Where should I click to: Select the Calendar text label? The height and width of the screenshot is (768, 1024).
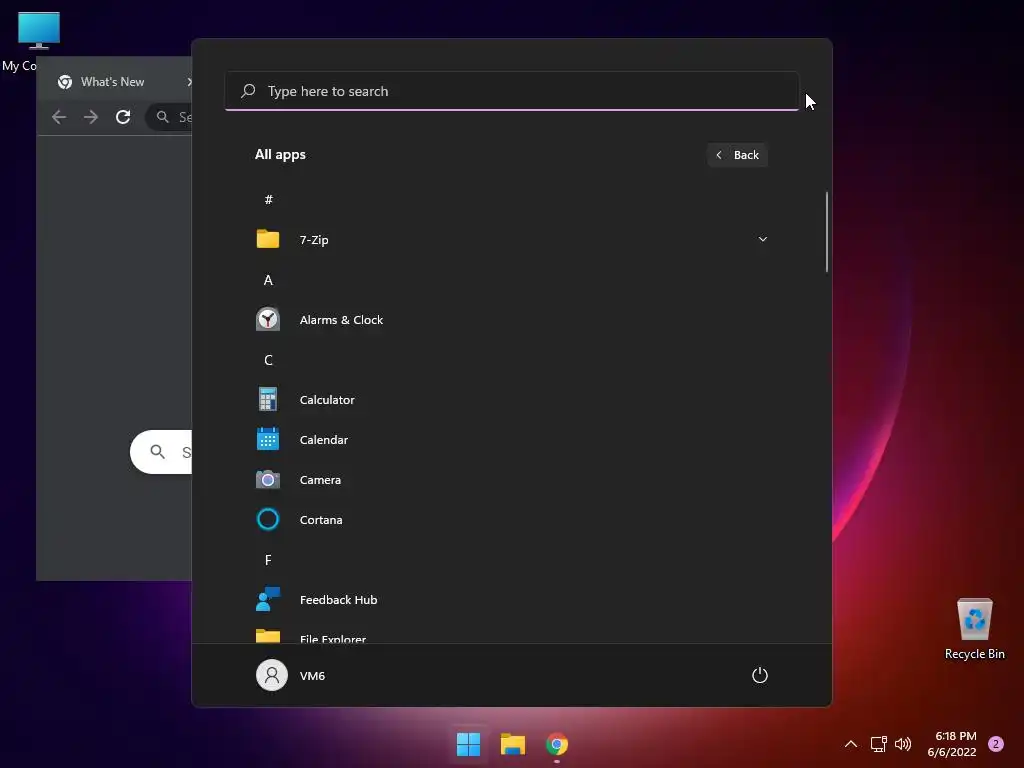click(323, 440)
